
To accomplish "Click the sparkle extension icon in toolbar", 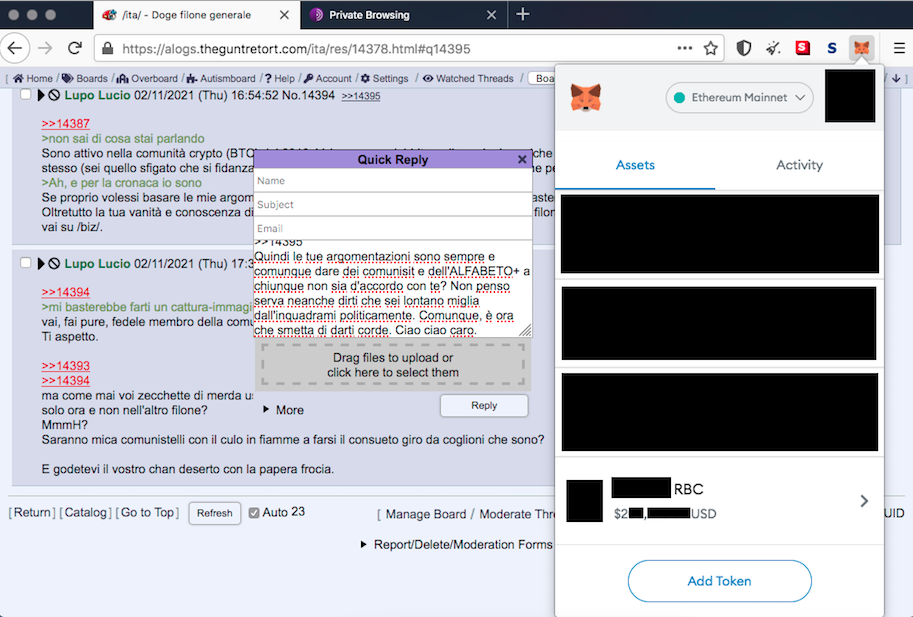I will tap(773, 48).
